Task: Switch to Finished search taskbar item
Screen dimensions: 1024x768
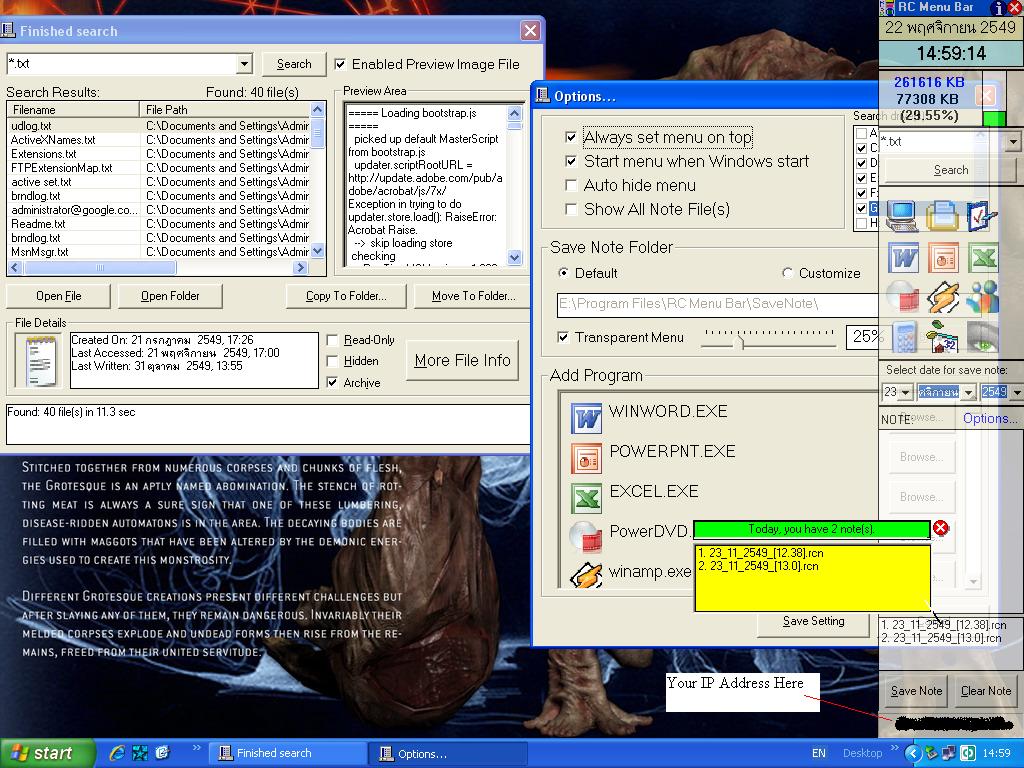Action: click(x=289, y=753)
